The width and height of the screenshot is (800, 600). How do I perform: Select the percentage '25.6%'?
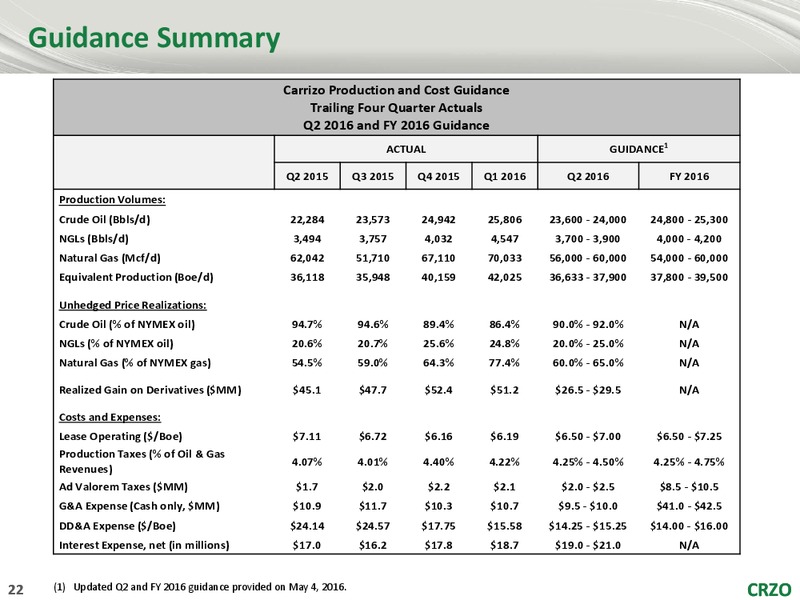438,344
